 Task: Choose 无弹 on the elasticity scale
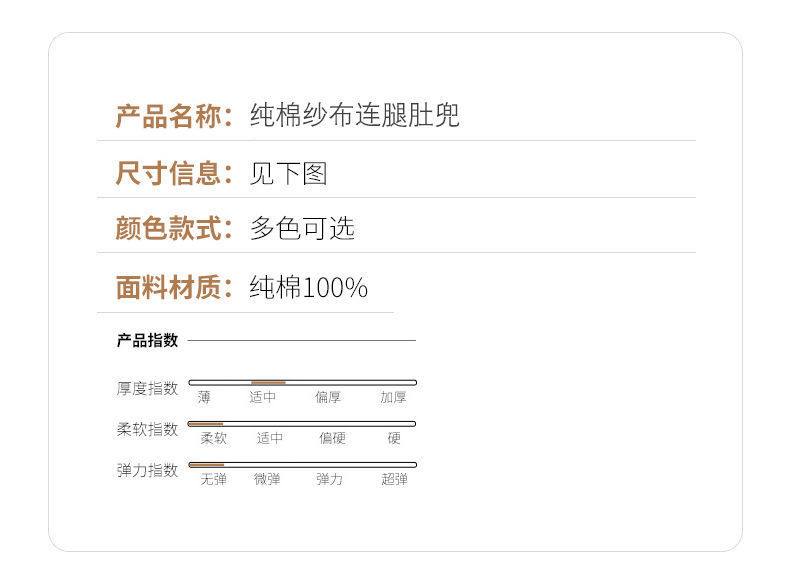tap(213, 480)
